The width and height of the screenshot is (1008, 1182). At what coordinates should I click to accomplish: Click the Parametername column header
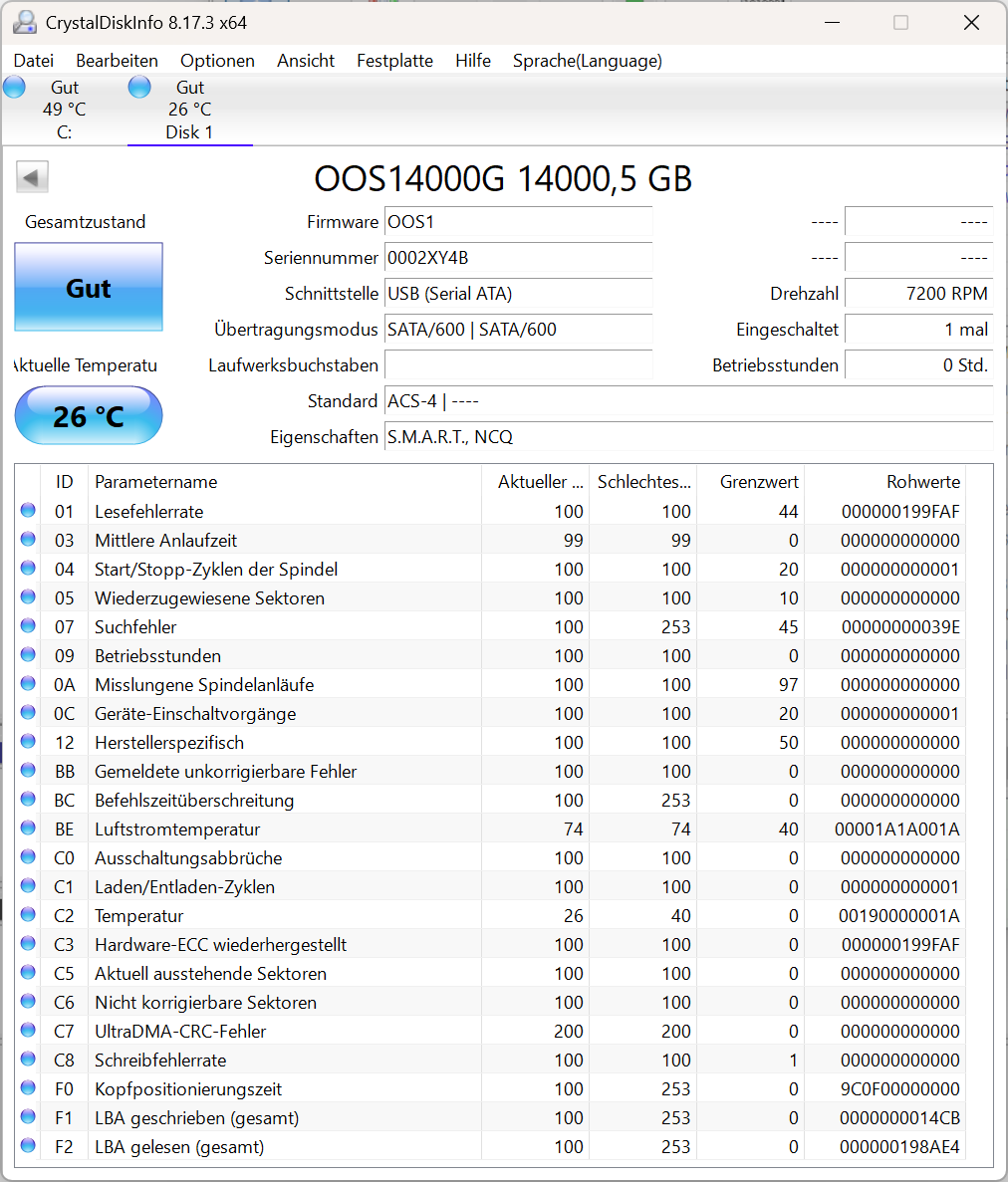click(x=285, y=482)
